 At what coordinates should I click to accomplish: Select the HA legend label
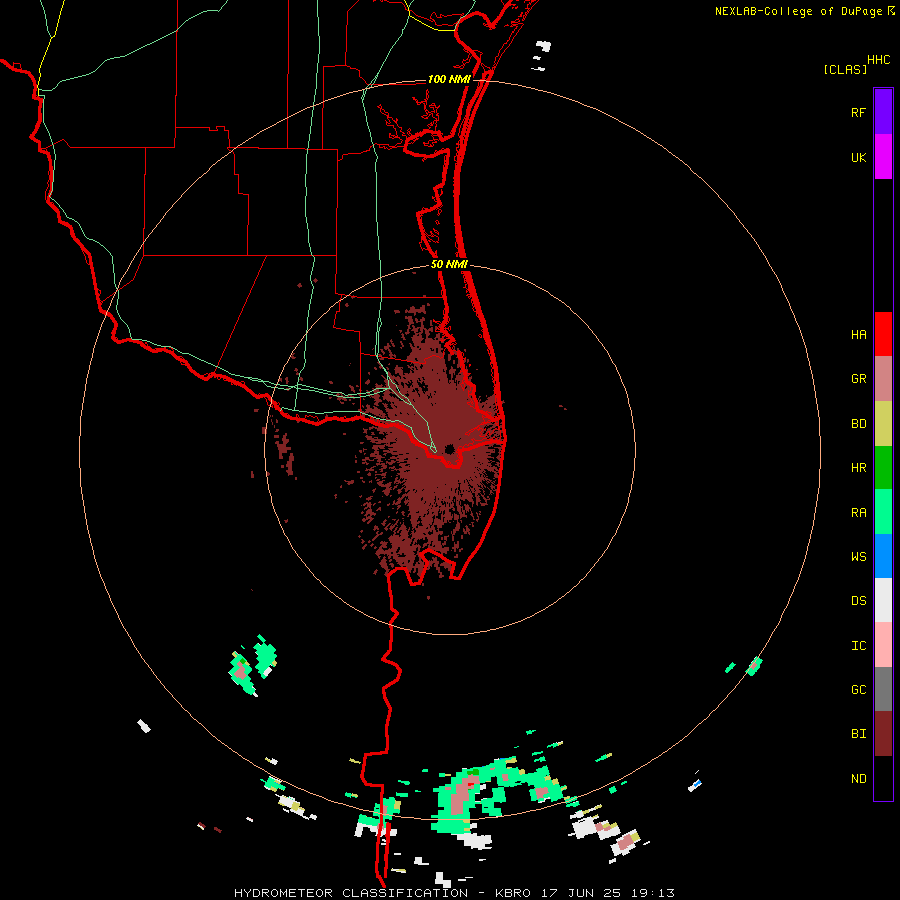pyautogui.click(x=858, y=335)
